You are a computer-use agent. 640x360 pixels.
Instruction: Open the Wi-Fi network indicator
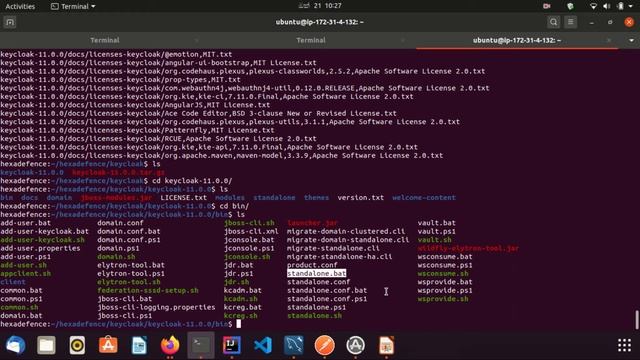(x=593, y=6)
